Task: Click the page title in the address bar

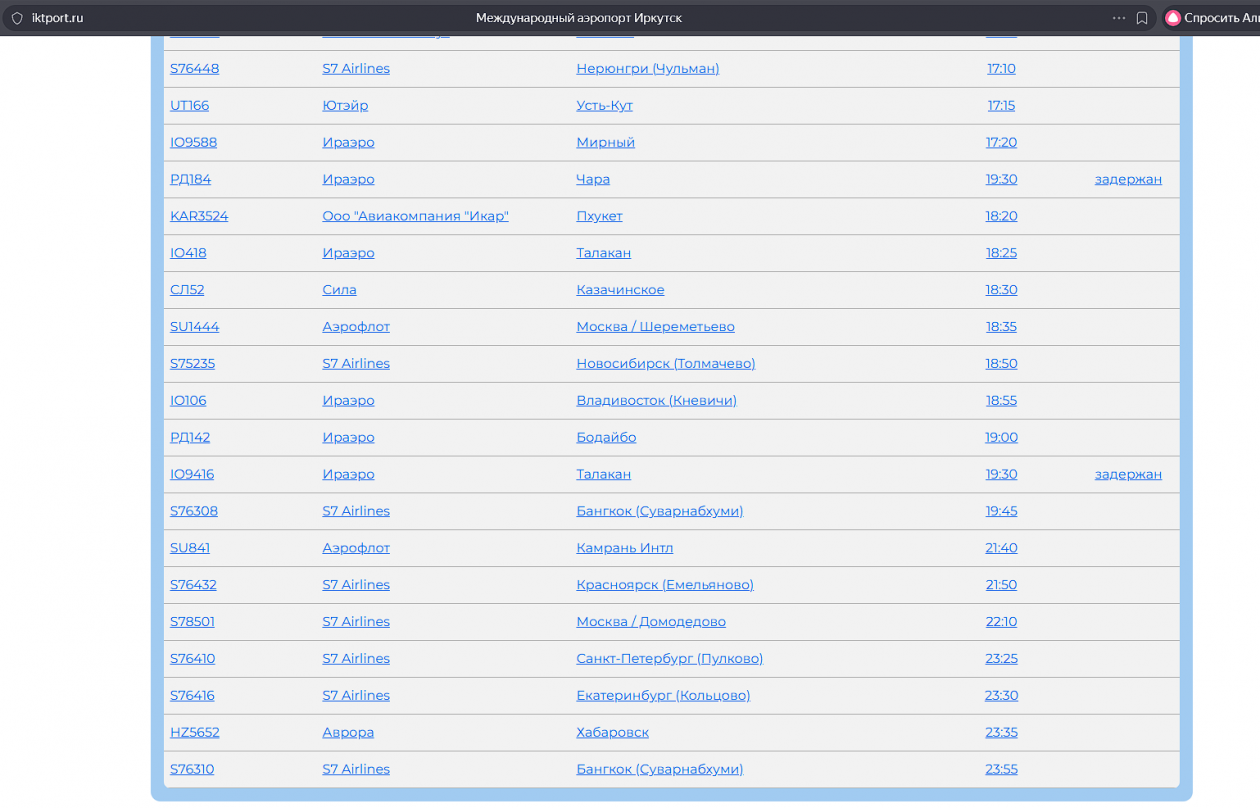Action: [x=578, y=18]
